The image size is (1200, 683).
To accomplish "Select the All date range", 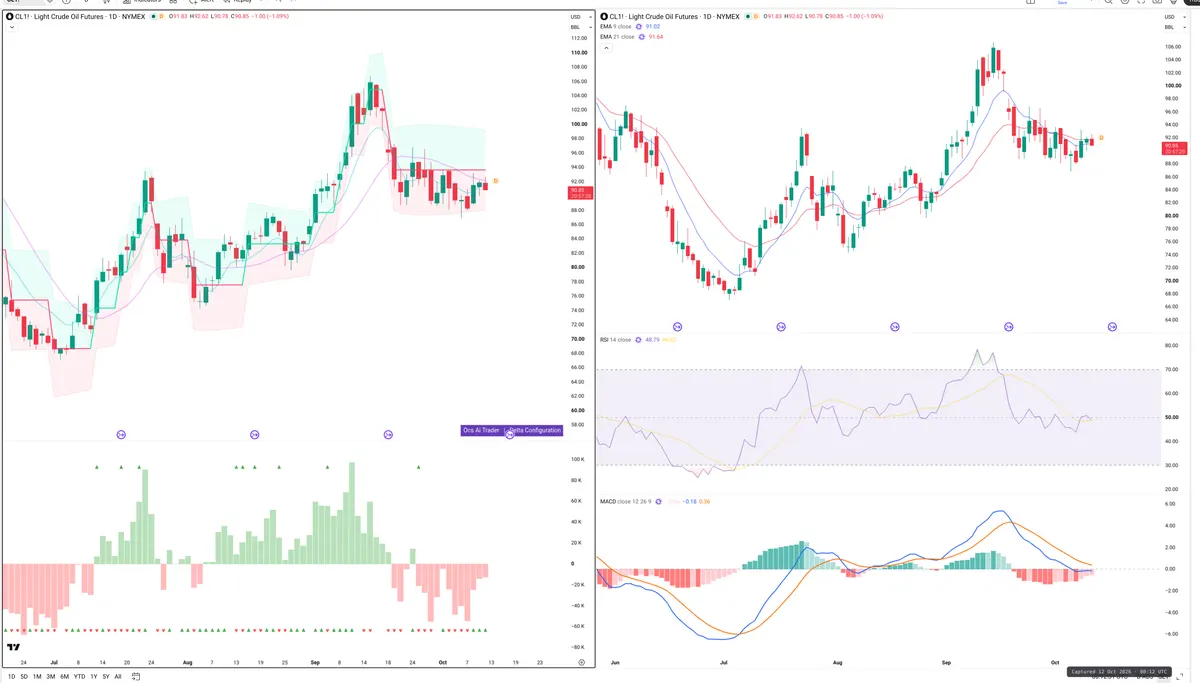I will (x=118, y=676).
